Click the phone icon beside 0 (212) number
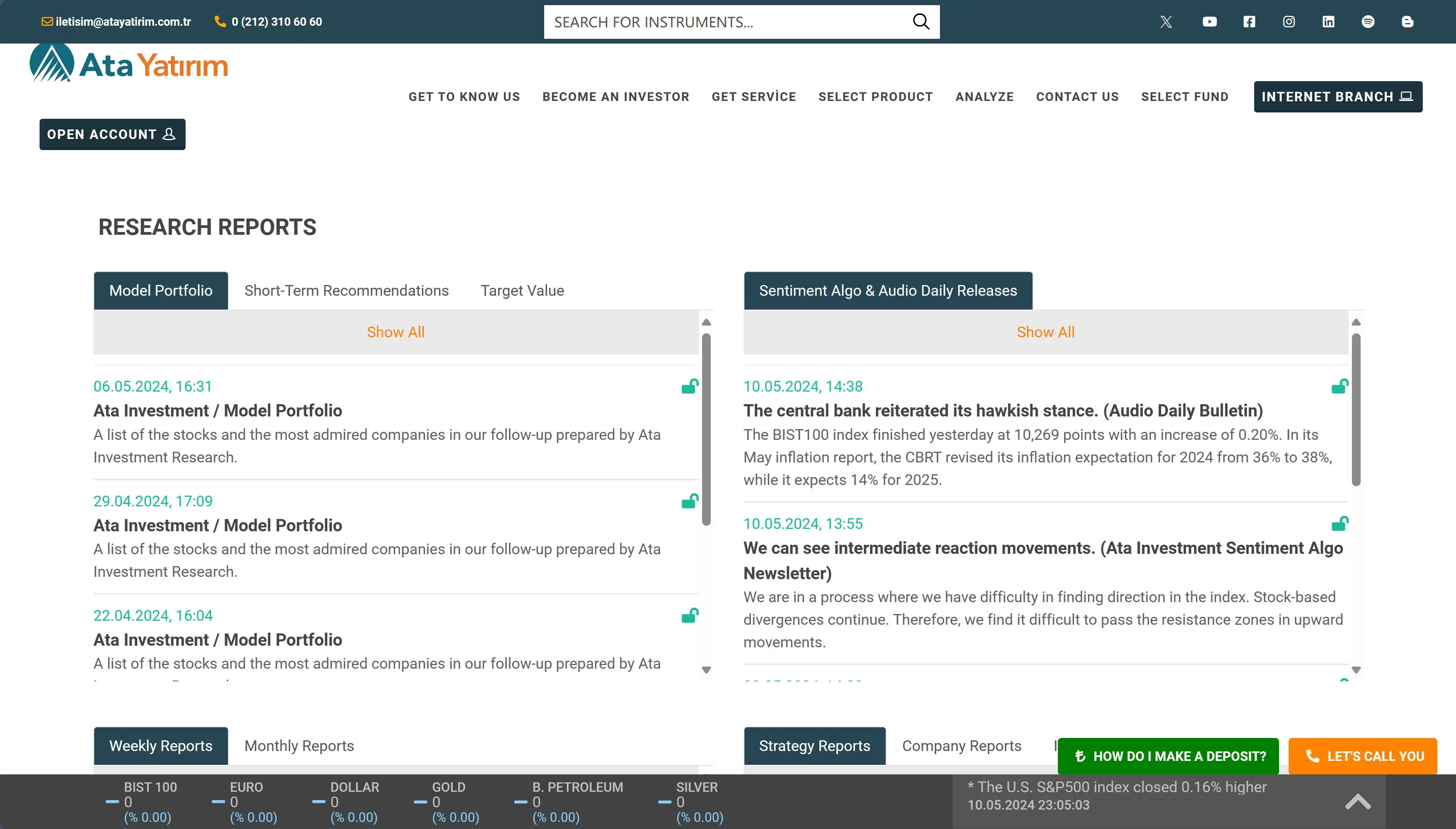 pyautogui.click(x=220, y=22)
